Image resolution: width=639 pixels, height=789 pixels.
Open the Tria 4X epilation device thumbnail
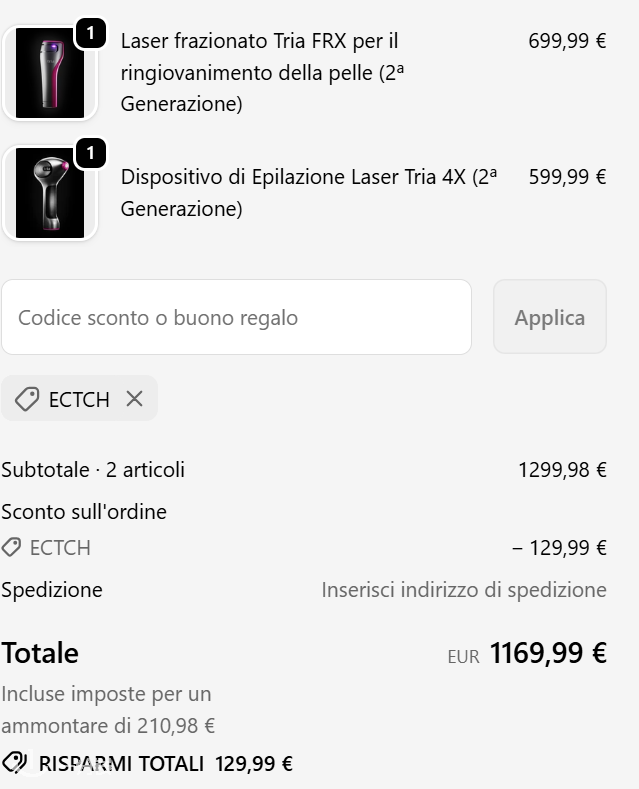click(49, 194)
